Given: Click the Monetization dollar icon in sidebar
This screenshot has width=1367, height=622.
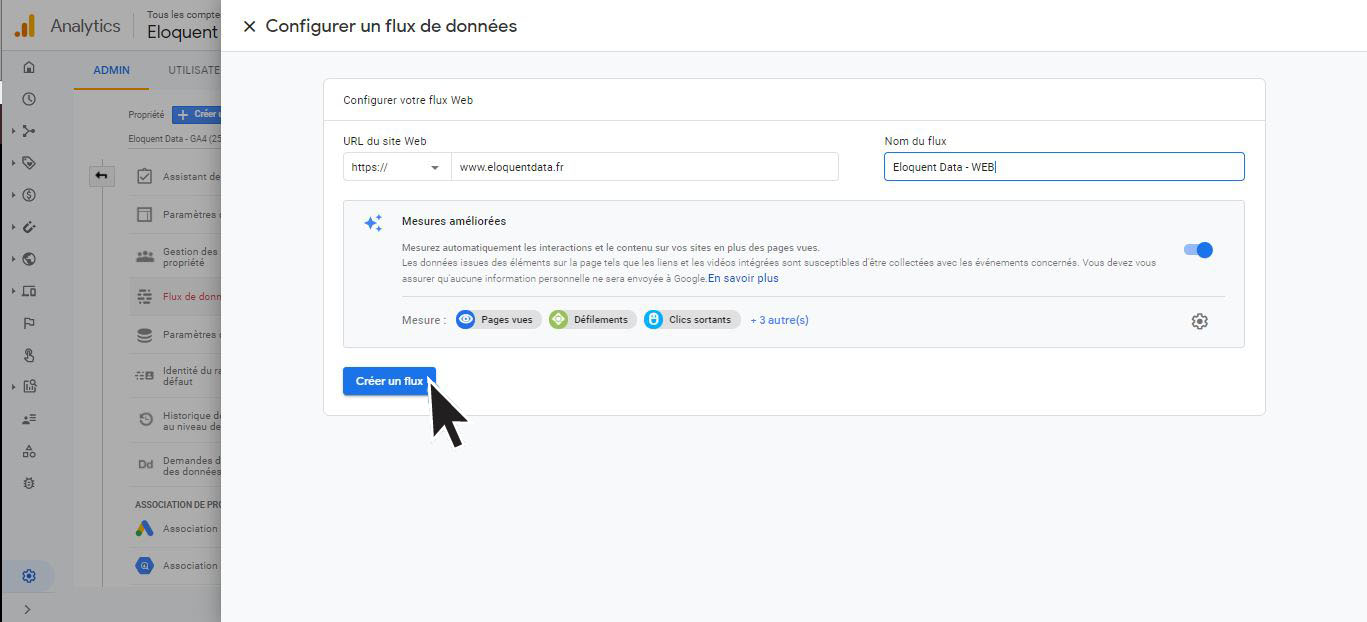Looking at the screenshot, I should coord(29,195).
